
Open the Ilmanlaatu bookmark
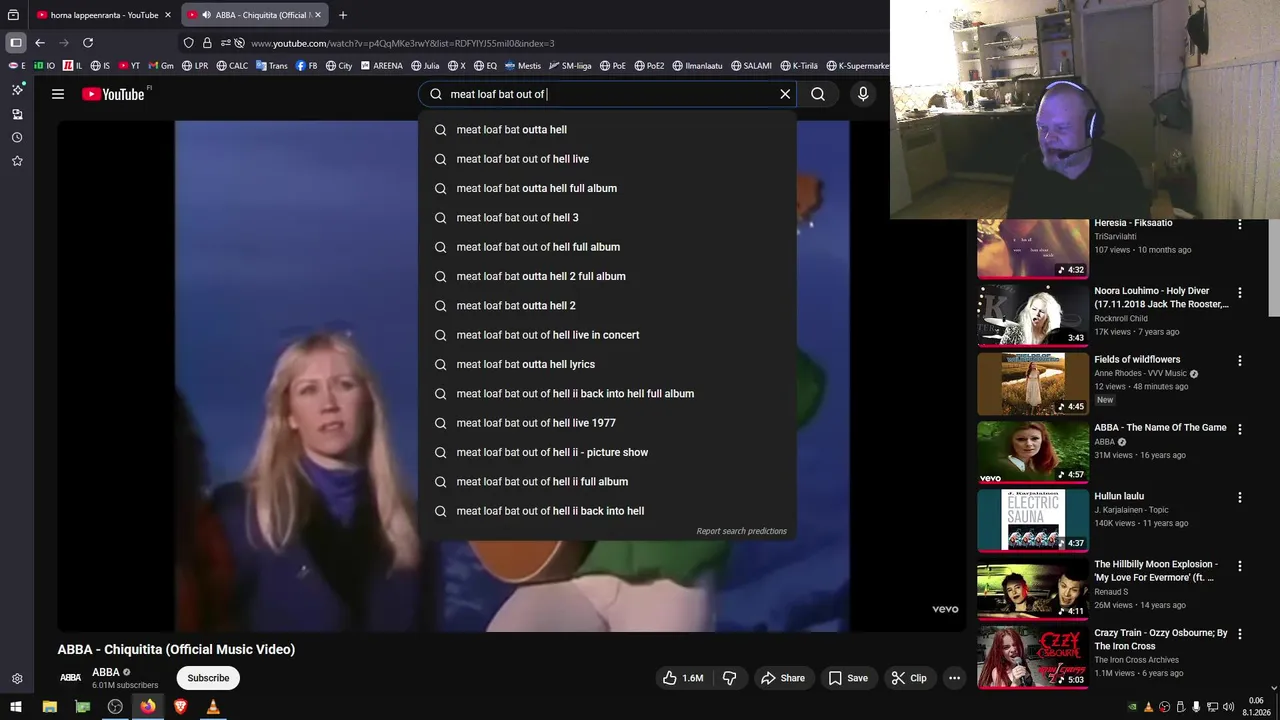pos(697,66)
